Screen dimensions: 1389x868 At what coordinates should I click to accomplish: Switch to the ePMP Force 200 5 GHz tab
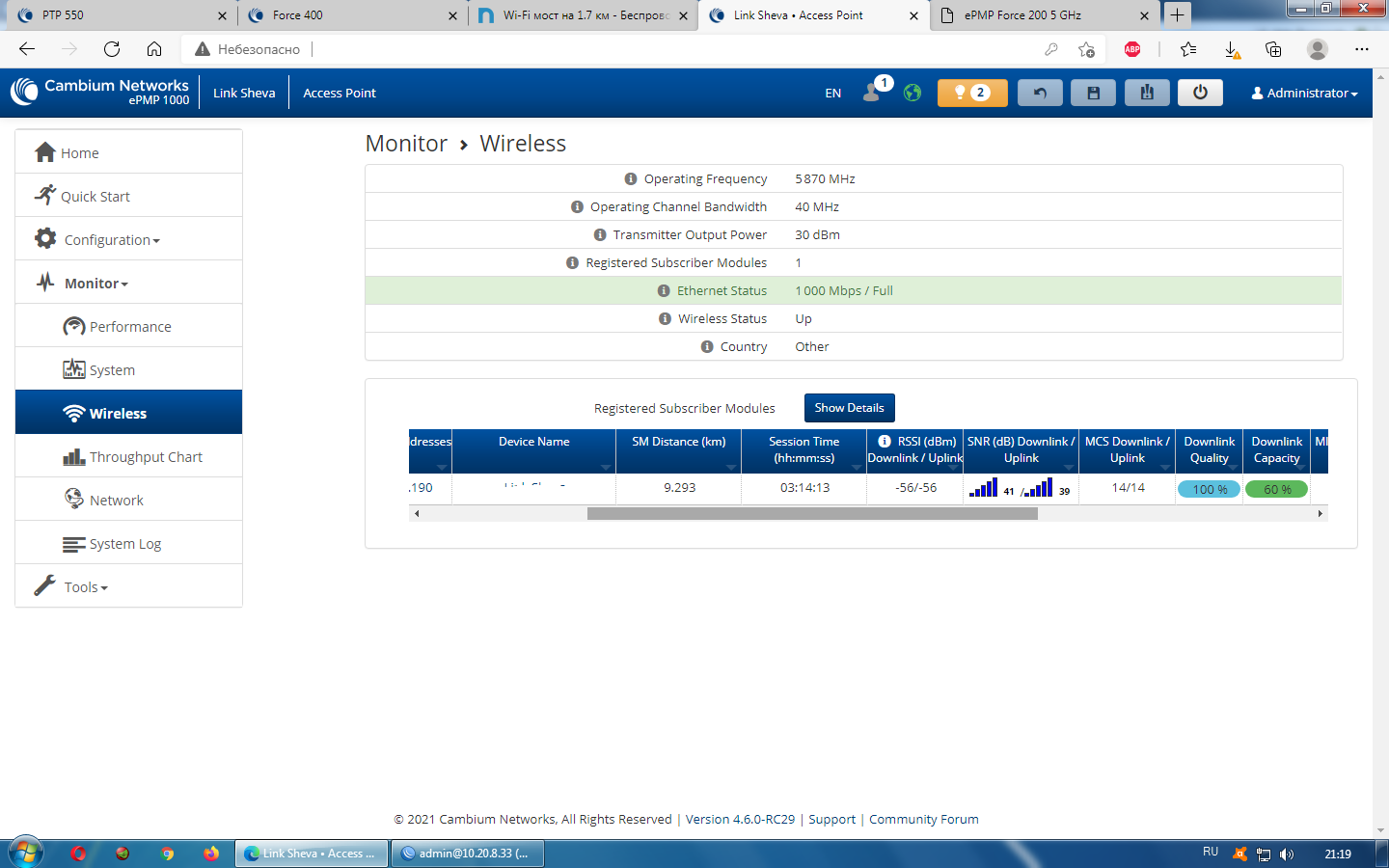pyautogui.click(x=1045, y=15)
